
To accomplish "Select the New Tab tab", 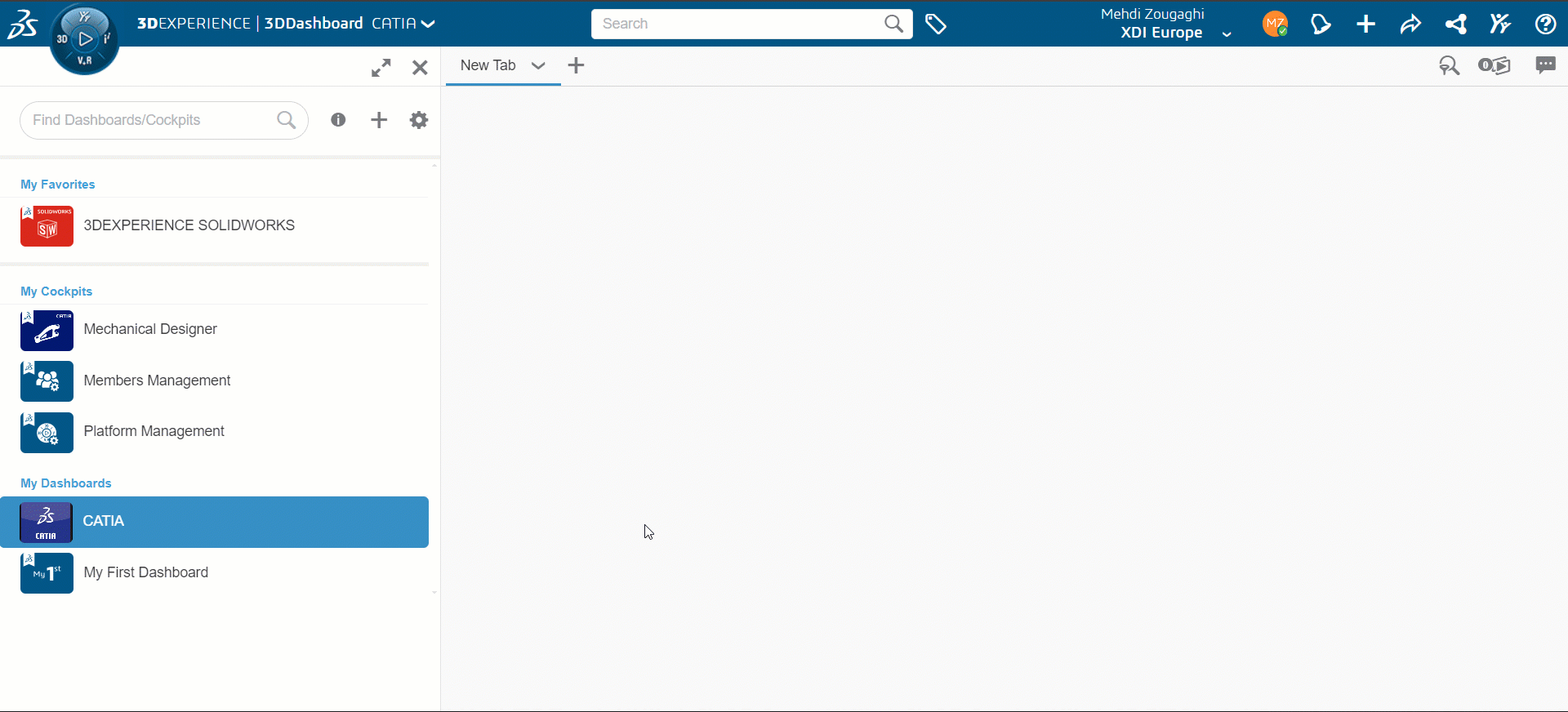I will pos(488,65).
